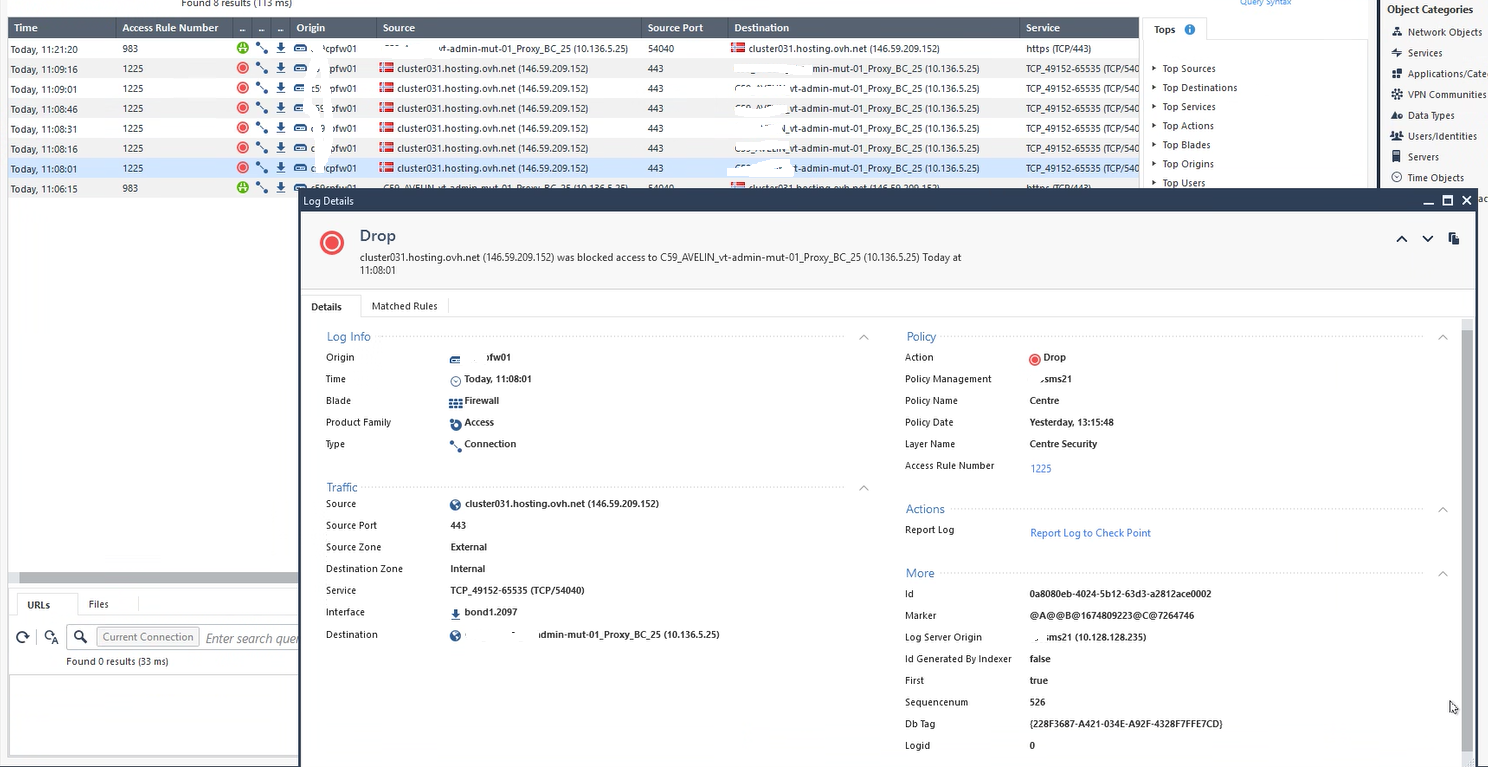Click the copy icon in Log Details header
The image size is (1488, 767).
(1453, 239)
